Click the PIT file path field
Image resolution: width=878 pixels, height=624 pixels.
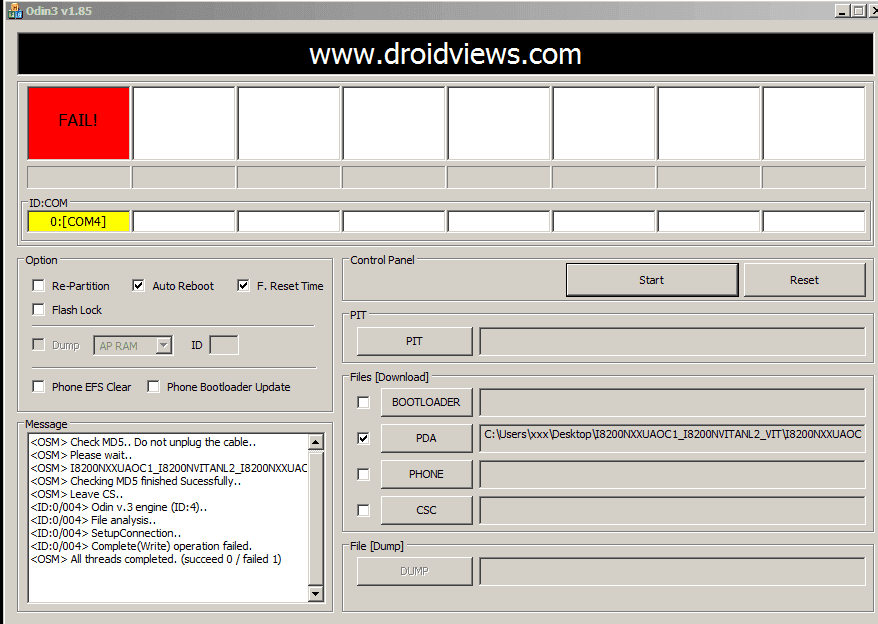[672, 341]
